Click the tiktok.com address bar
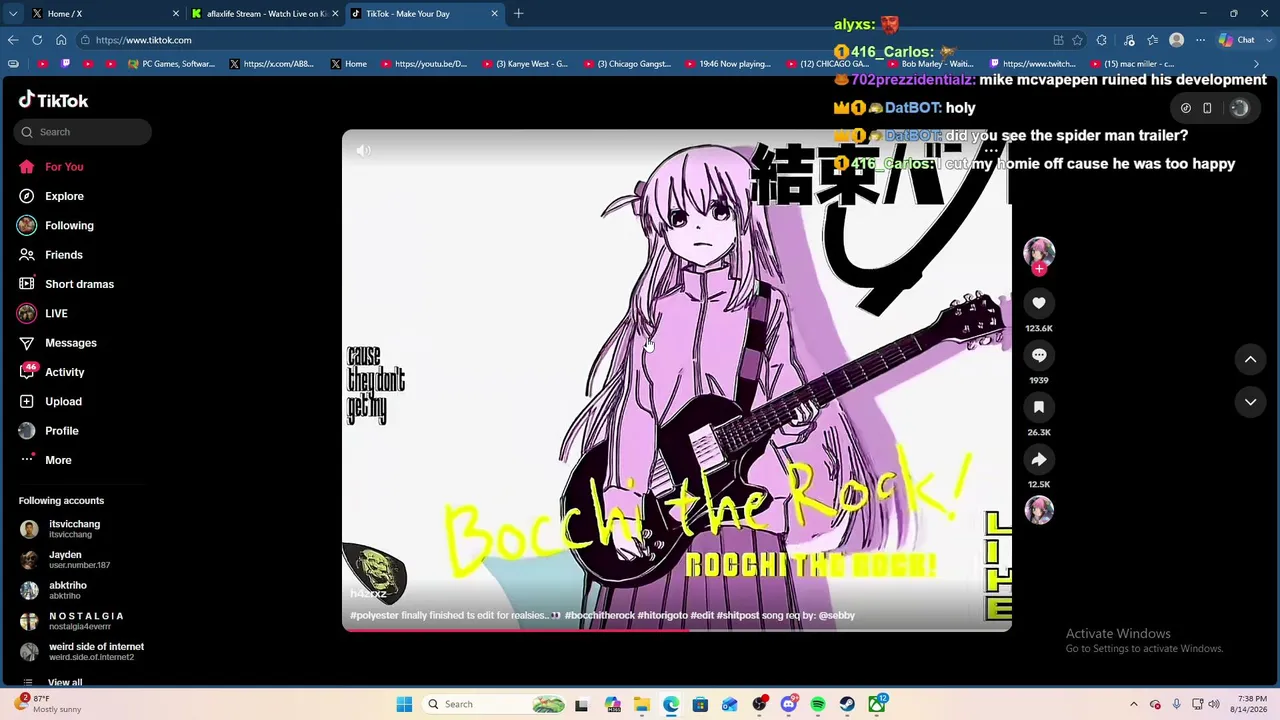Image resolution: width=1280 pixels, height=720 pixels. (x=560, y=40)
